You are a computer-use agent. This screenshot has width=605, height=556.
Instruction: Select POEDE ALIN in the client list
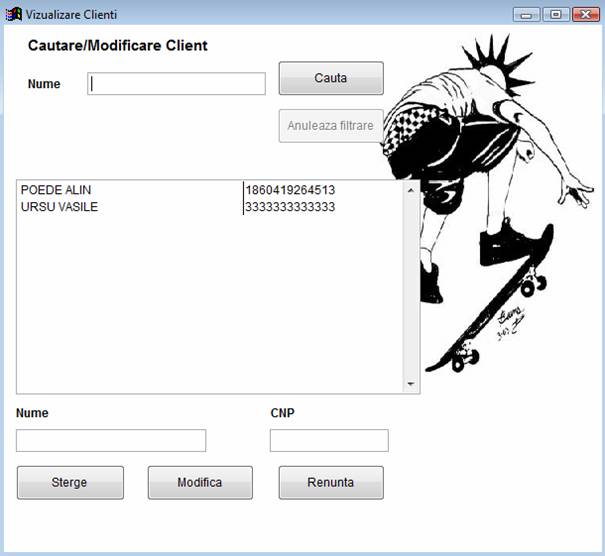[56, 190]
